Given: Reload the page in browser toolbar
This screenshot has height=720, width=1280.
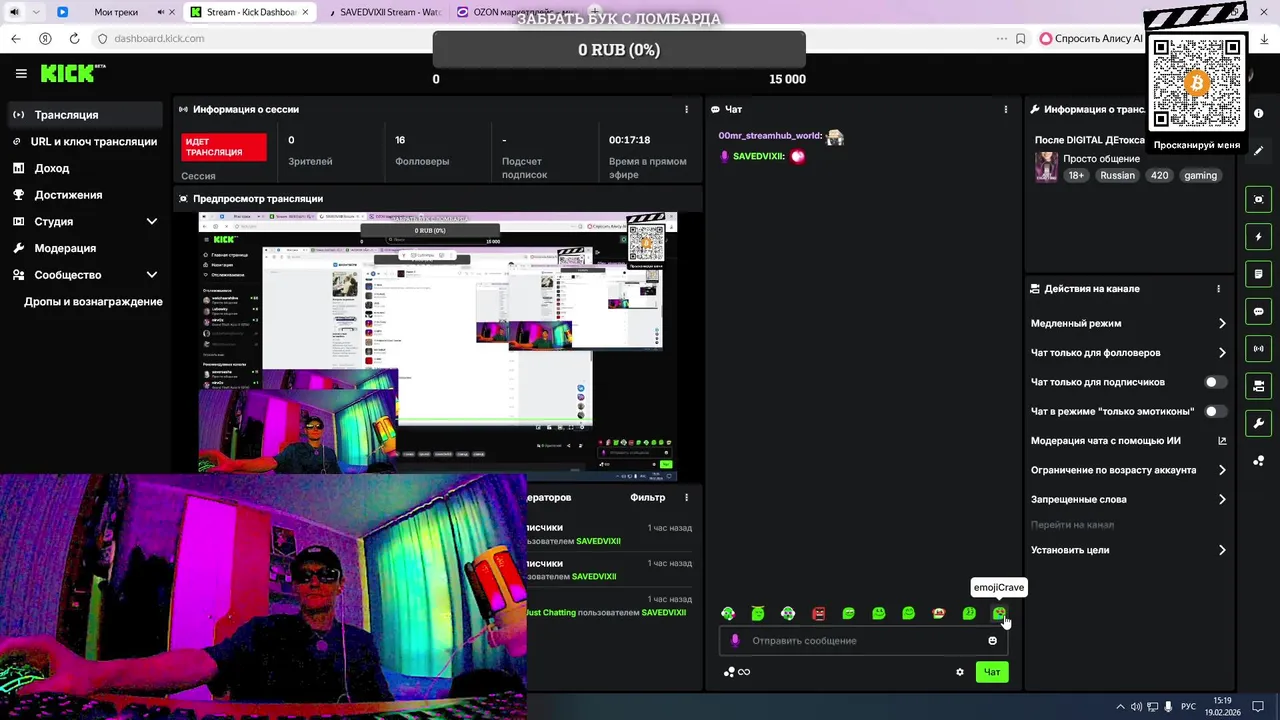Looking at the screenshot, I should (x=74, y=38).
